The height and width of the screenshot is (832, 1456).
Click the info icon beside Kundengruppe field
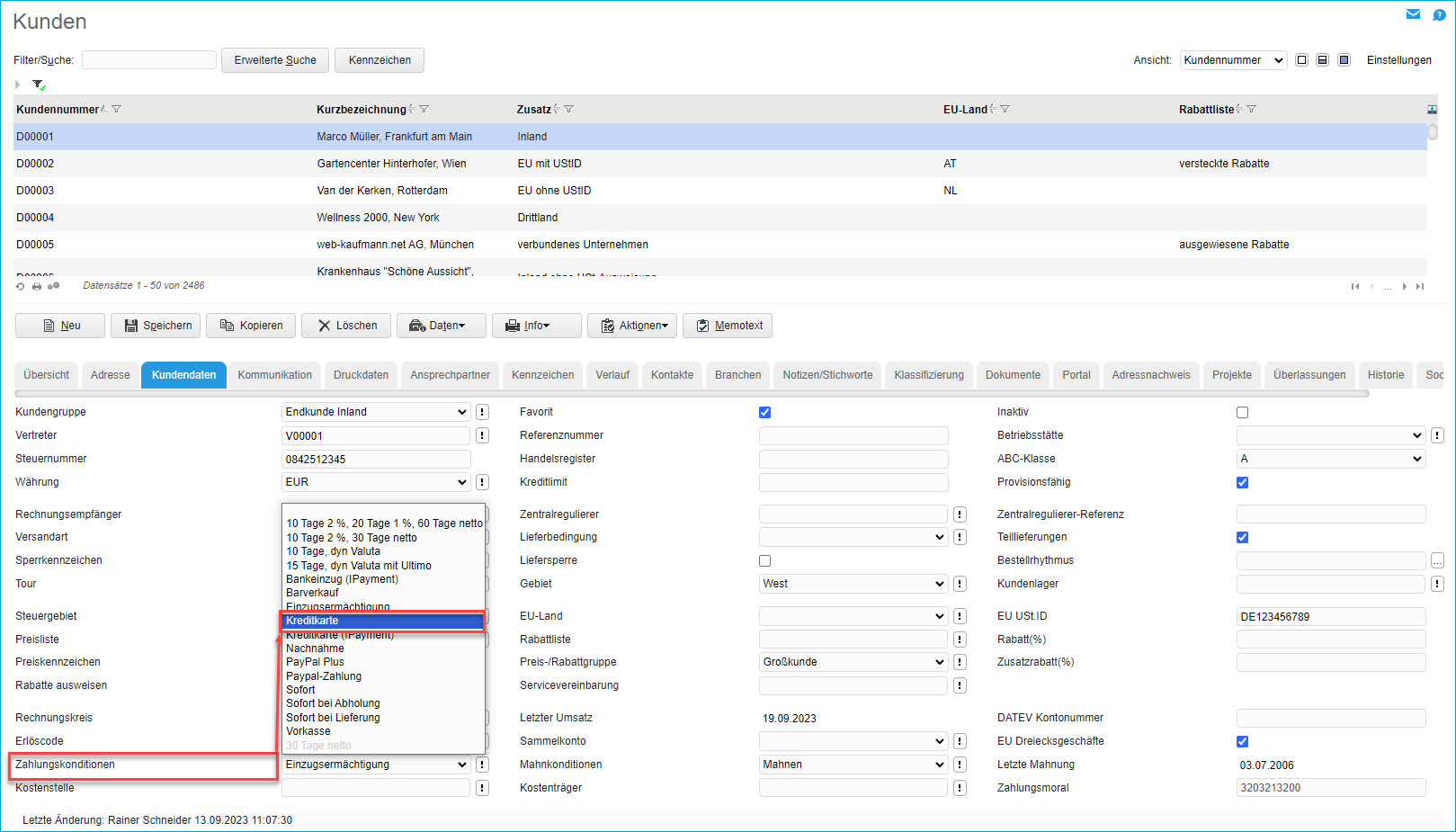coord(482,412)
